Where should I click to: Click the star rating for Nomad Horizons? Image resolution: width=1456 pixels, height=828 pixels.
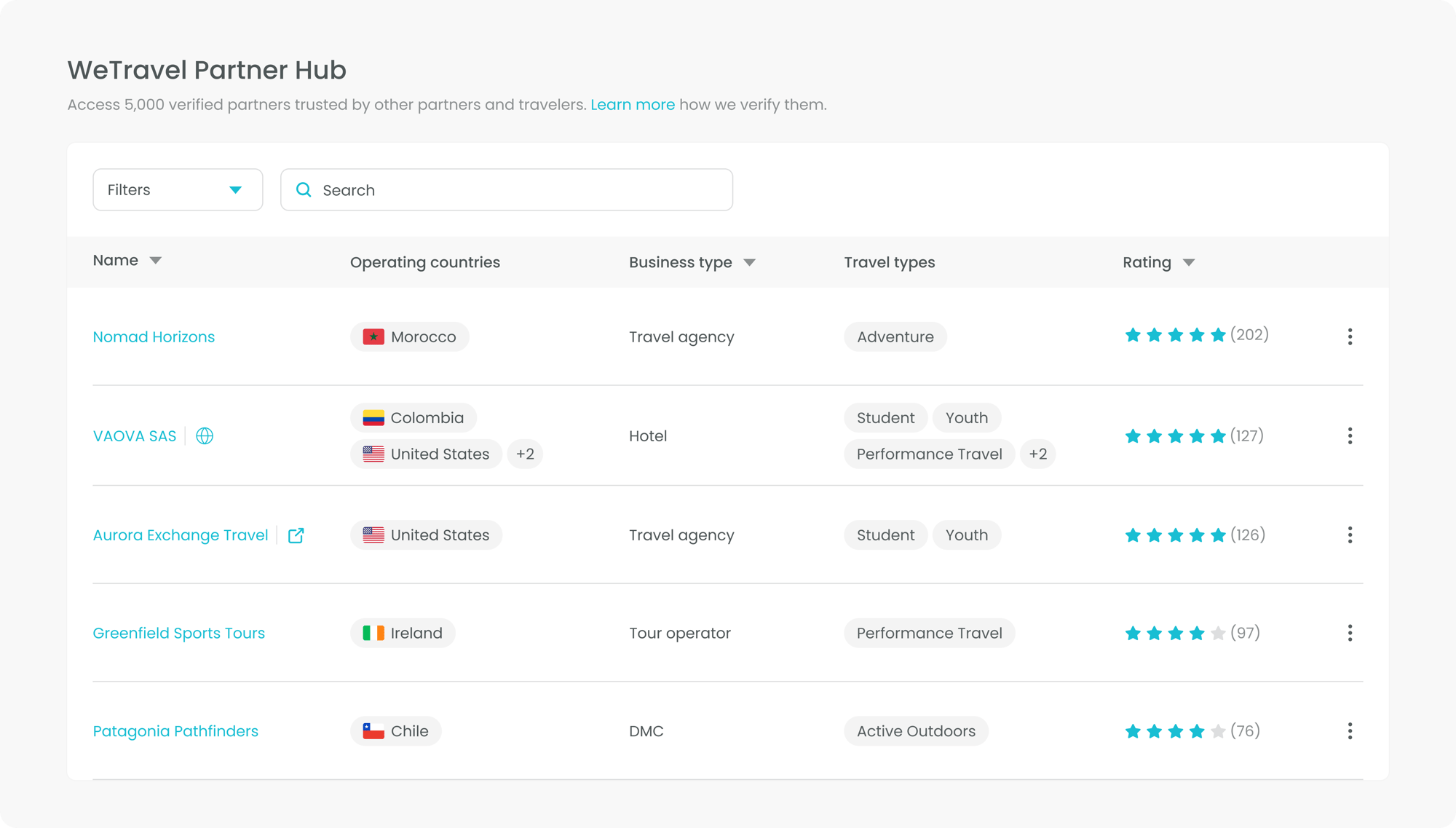click(x=1175, y=335)
